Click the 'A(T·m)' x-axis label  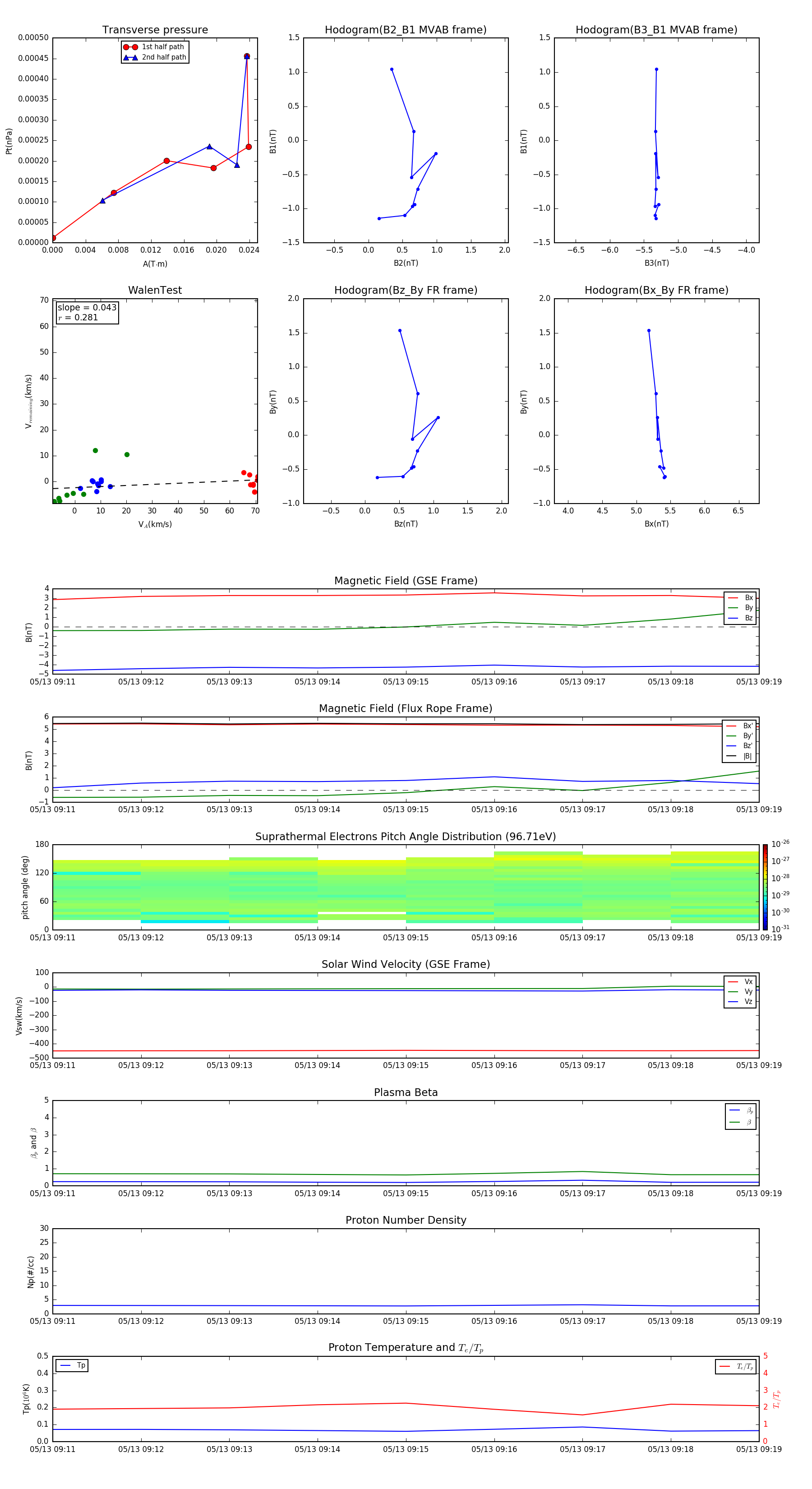155,264
